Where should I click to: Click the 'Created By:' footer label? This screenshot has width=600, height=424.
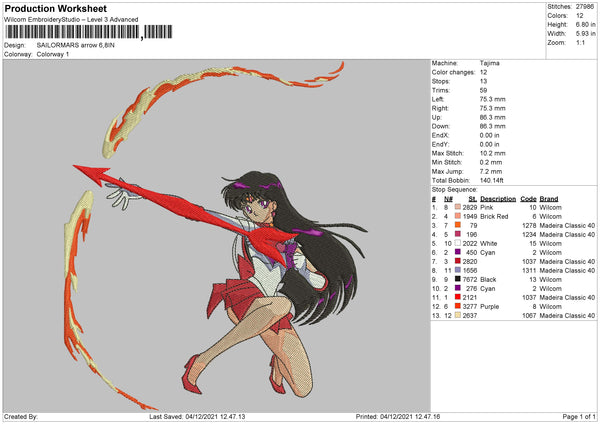pyautogui.click(x=21, y=417)
